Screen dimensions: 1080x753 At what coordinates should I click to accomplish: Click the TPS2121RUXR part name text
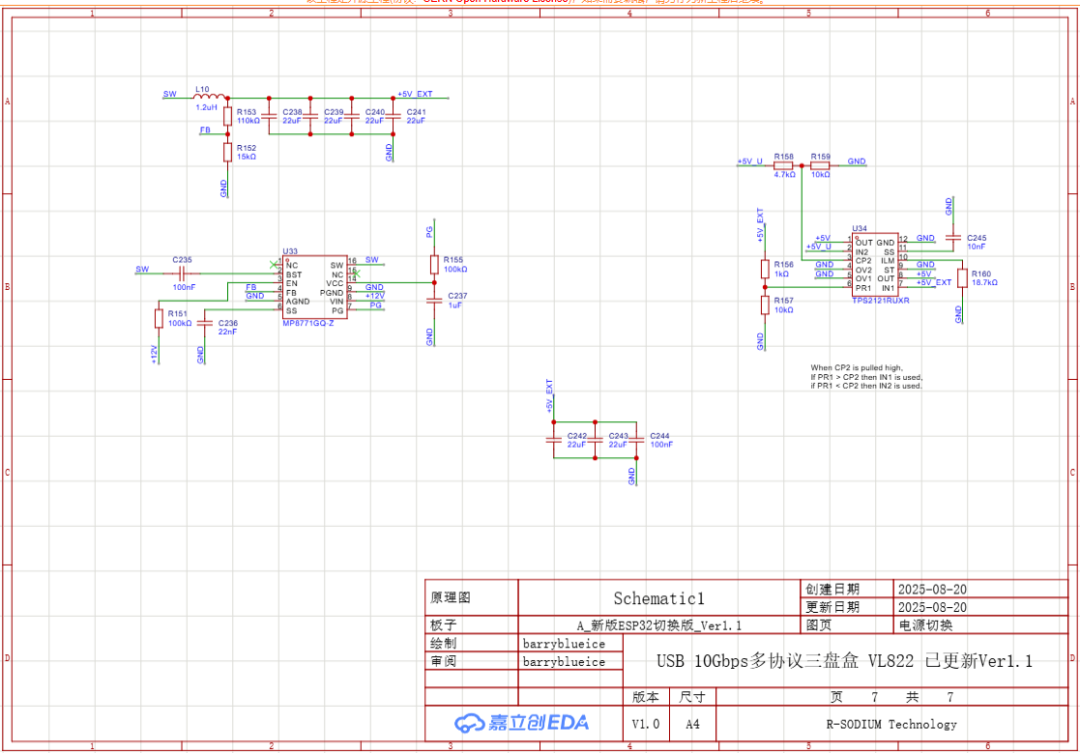(x=880, y=301)
